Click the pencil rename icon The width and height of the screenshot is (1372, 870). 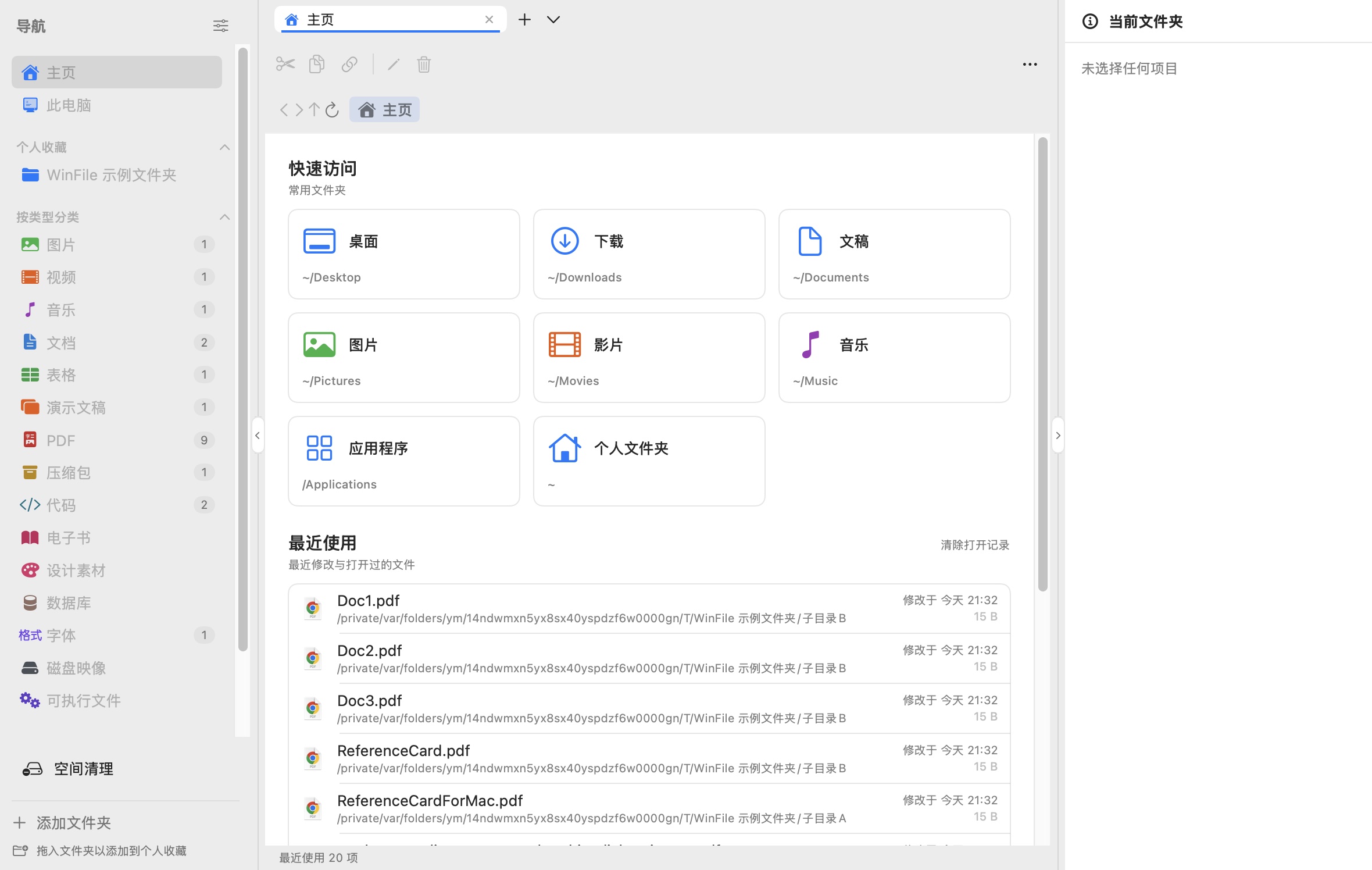coord(394,64)
